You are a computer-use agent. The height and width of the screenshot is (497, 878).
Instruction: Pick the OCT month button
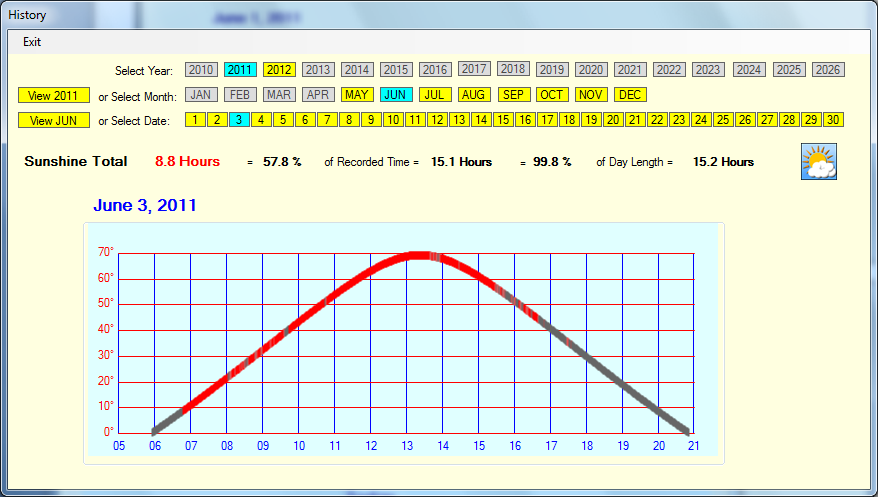(x=552, y=95)
